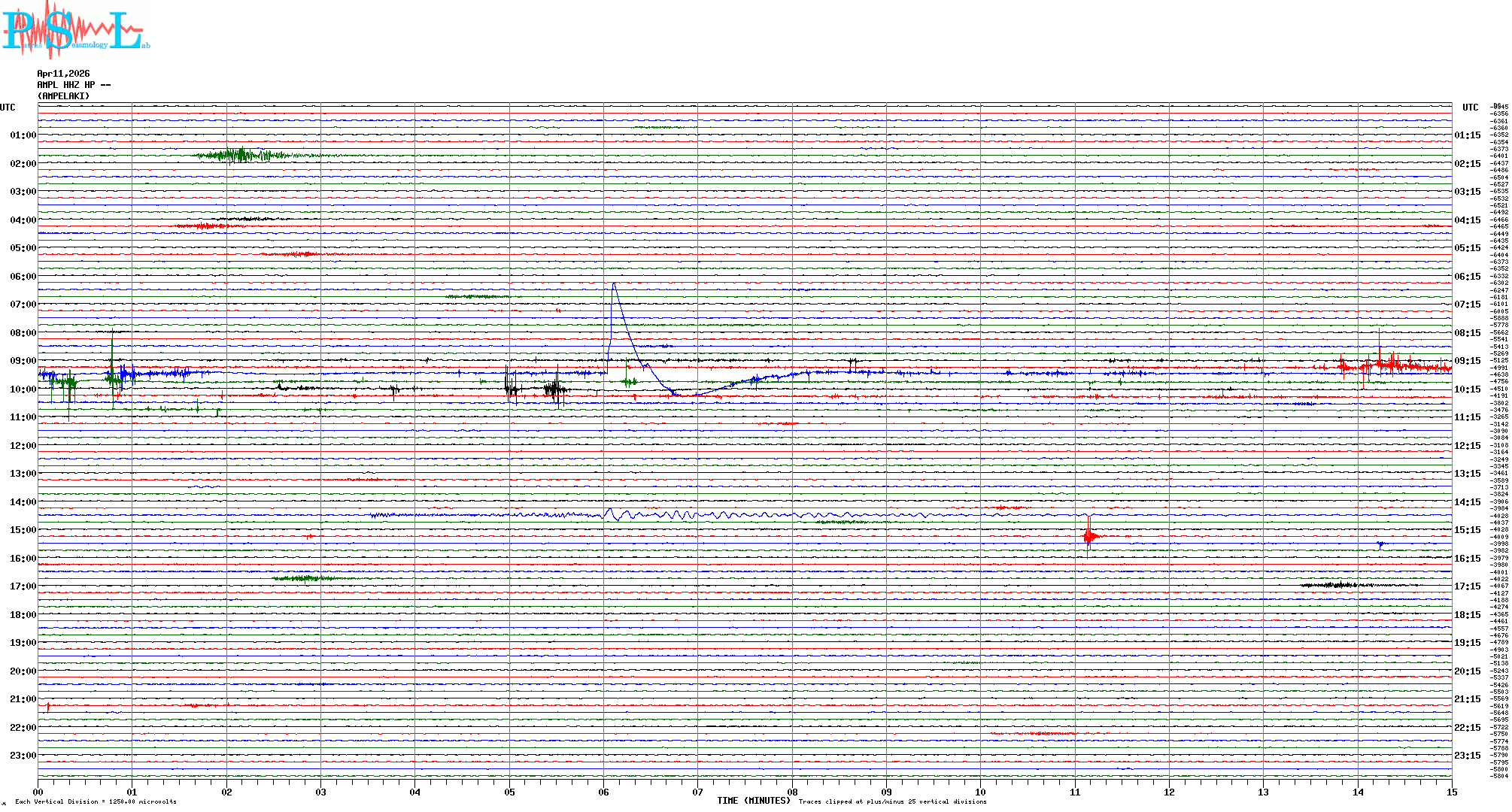
Task: Click the minute 15 axis tick label
Action: [1451, 792]
